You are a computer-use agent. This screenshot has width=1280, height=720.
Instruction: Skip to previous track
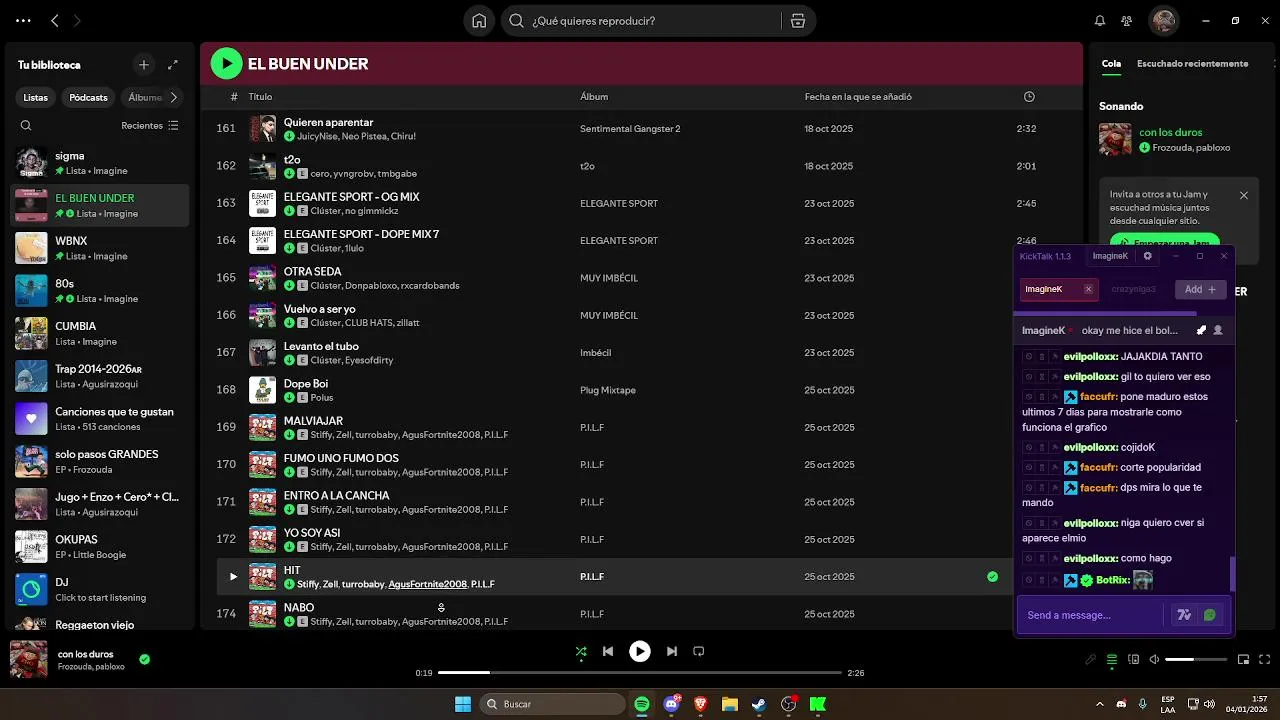click(608, 652)
